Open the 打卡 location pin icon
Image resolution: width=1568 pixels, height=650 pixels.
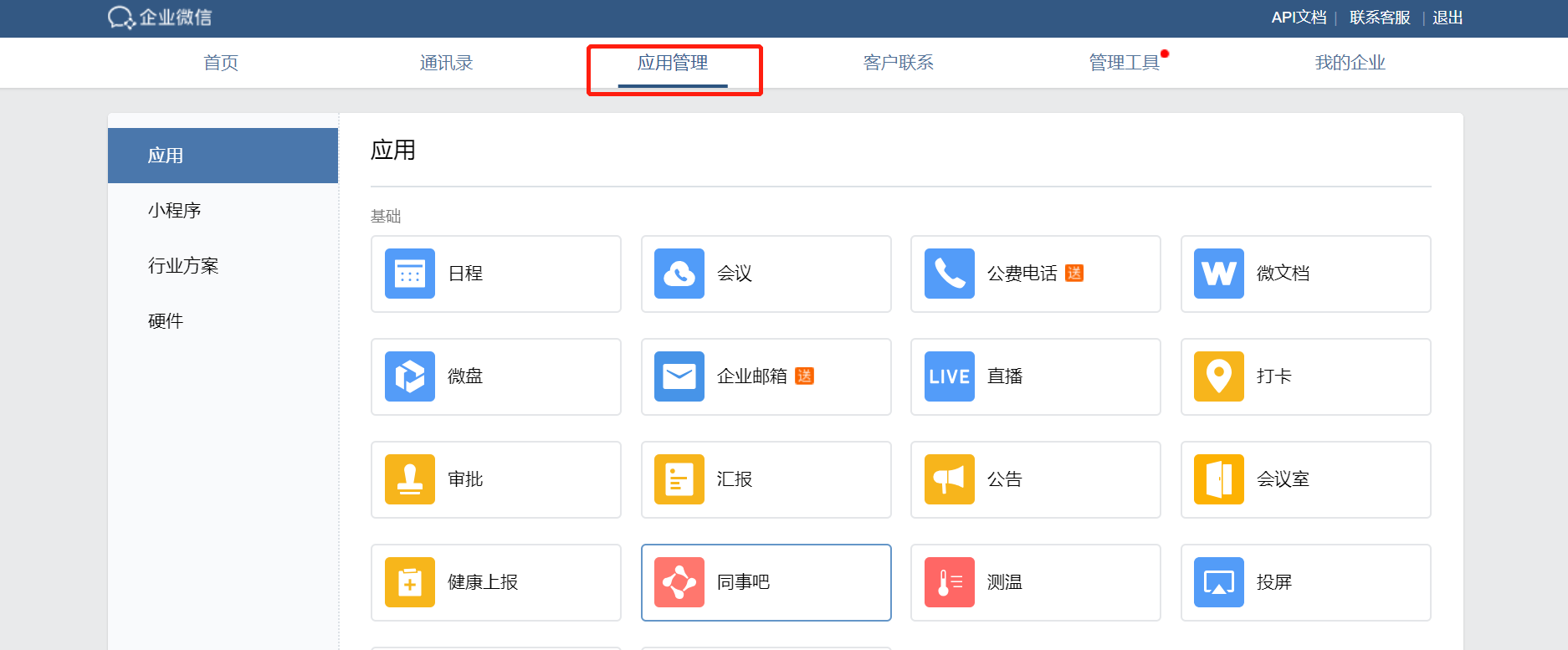(1219, 376)
